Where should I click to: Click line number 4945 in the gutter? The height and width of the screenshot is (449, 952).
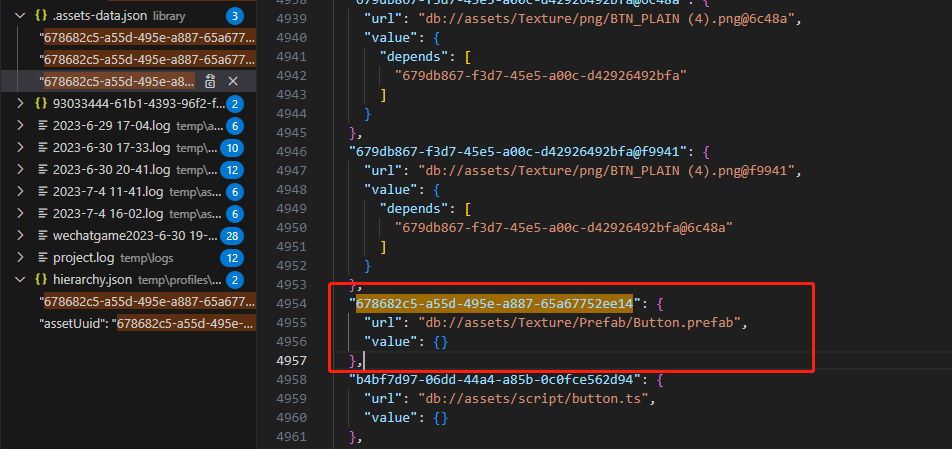(291, 132)
